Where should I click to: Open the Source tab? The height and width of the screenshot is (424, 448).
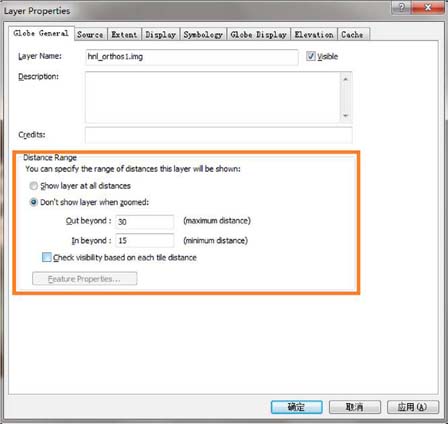[90, 34]
